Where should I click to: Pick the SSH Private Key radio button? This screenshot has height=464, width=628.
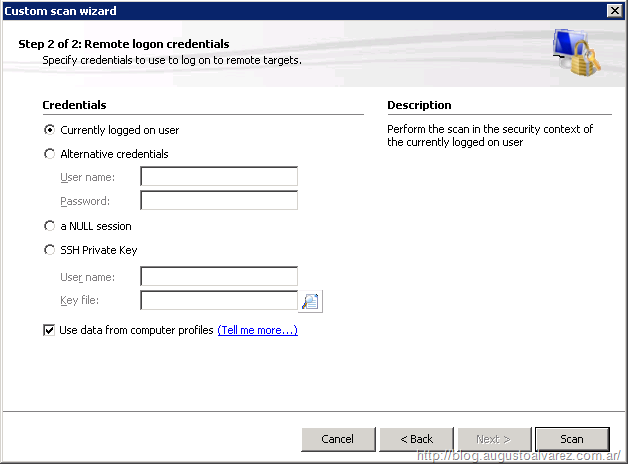(50, 250)
